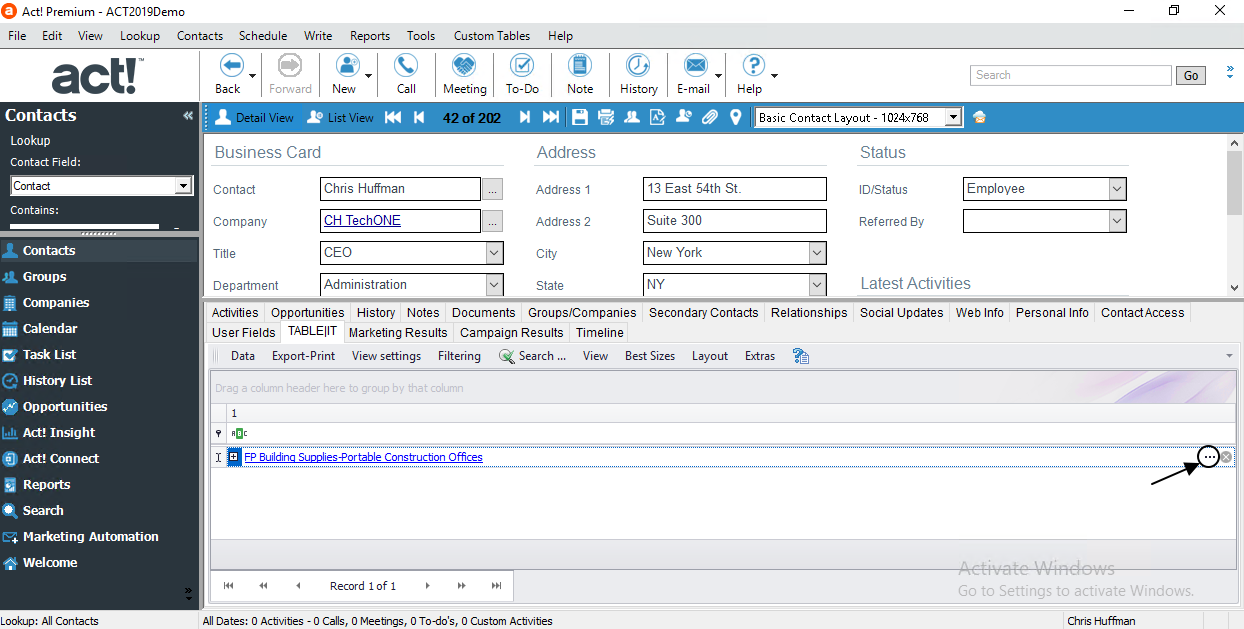This screenshot has height=629, width=1244.
Task: Open the Meeting scheduler icon
Action: coord(463,73)
